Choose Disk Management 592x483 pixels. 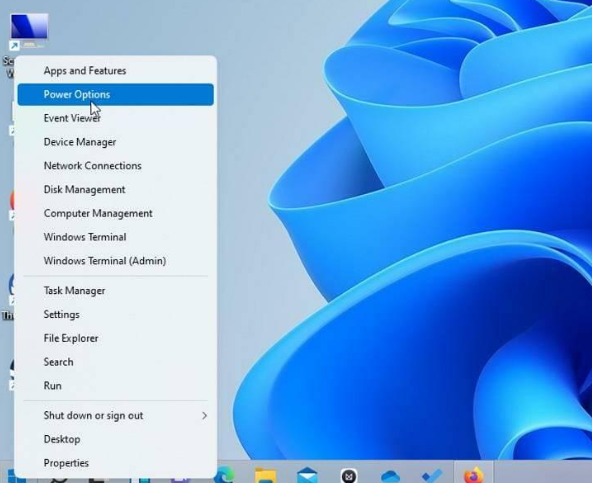coord(116,190)
